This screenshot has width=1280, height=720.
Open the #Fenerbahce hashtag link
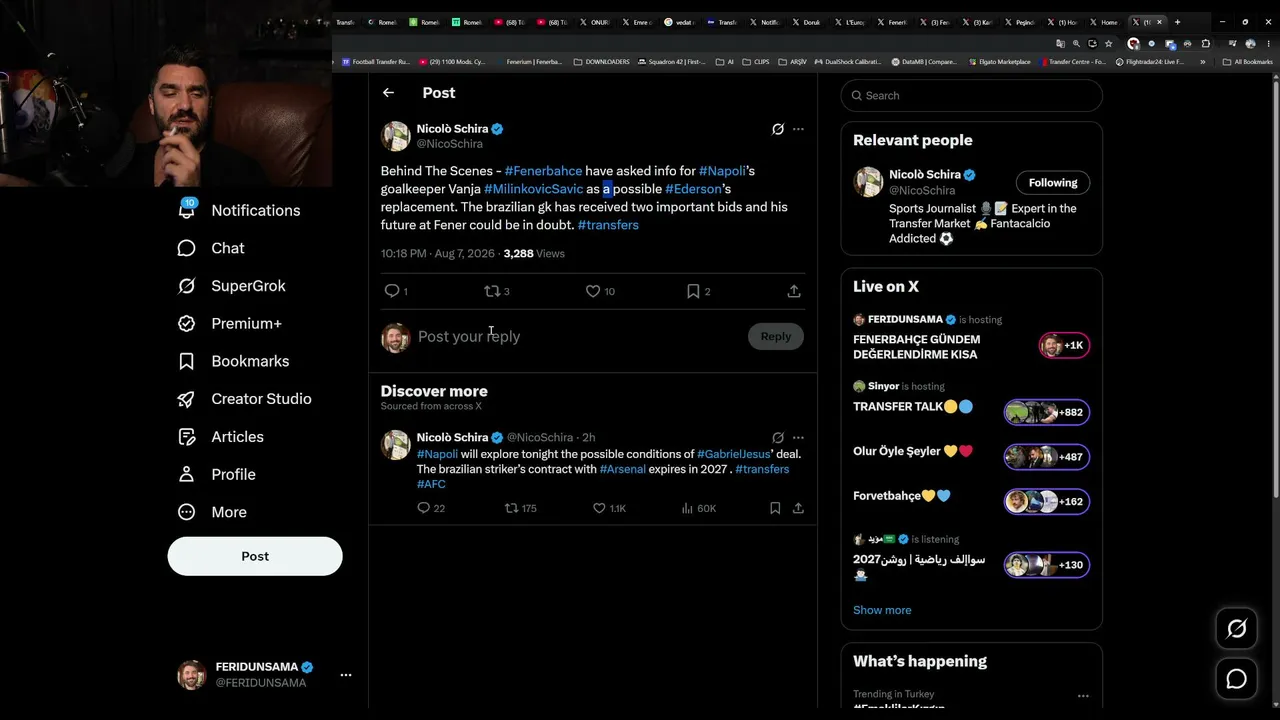click(x=543, y=171)
